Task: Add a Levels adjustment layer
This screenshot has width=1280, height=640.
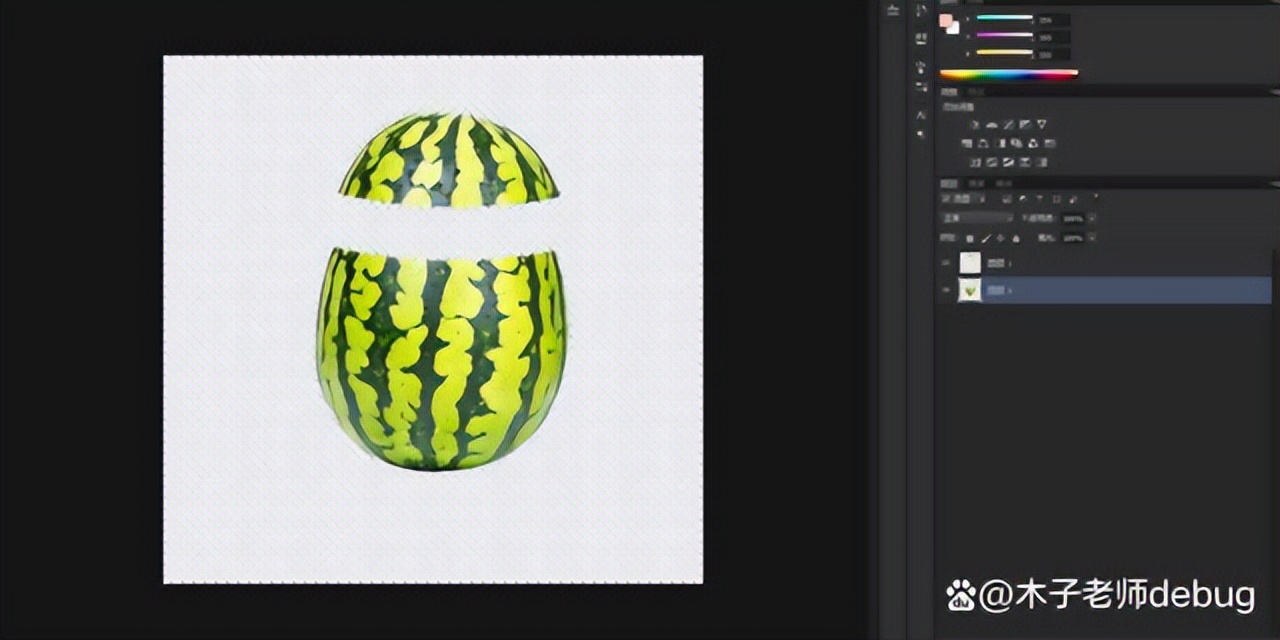Action: (x=992, y=125)
